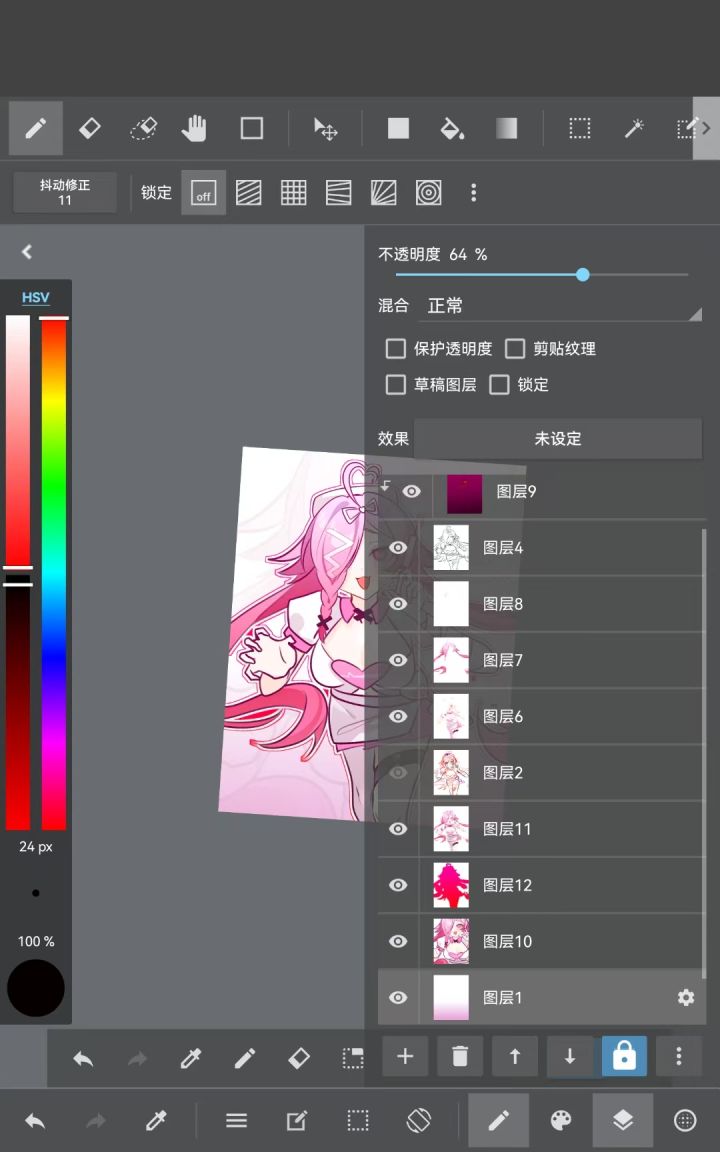Pick a hue on the rainbow bar
Image resolution: width=720 pixels, height=1152 pixels.
click(54, 573)
